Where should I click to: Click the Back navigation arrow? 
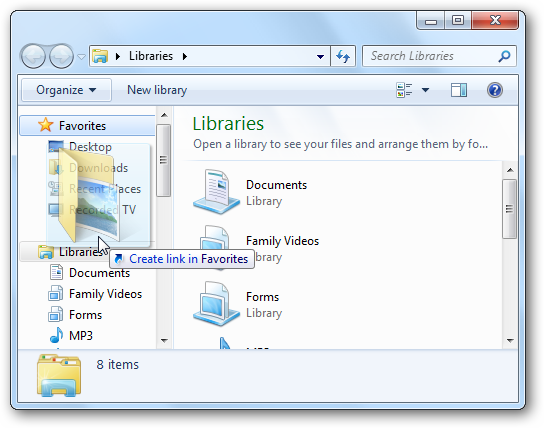(33, 56)
